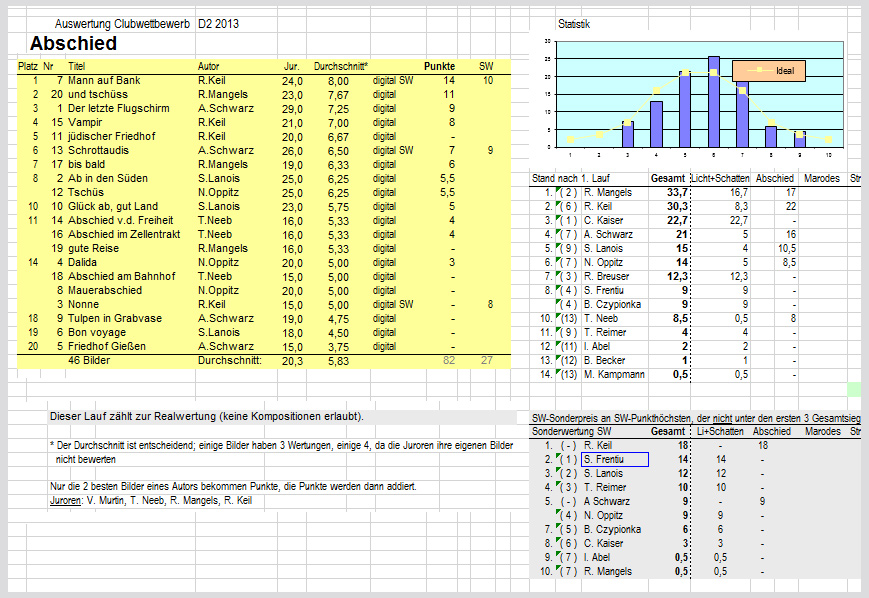Click the underlined 'Juroren' label

coord(65,501)
